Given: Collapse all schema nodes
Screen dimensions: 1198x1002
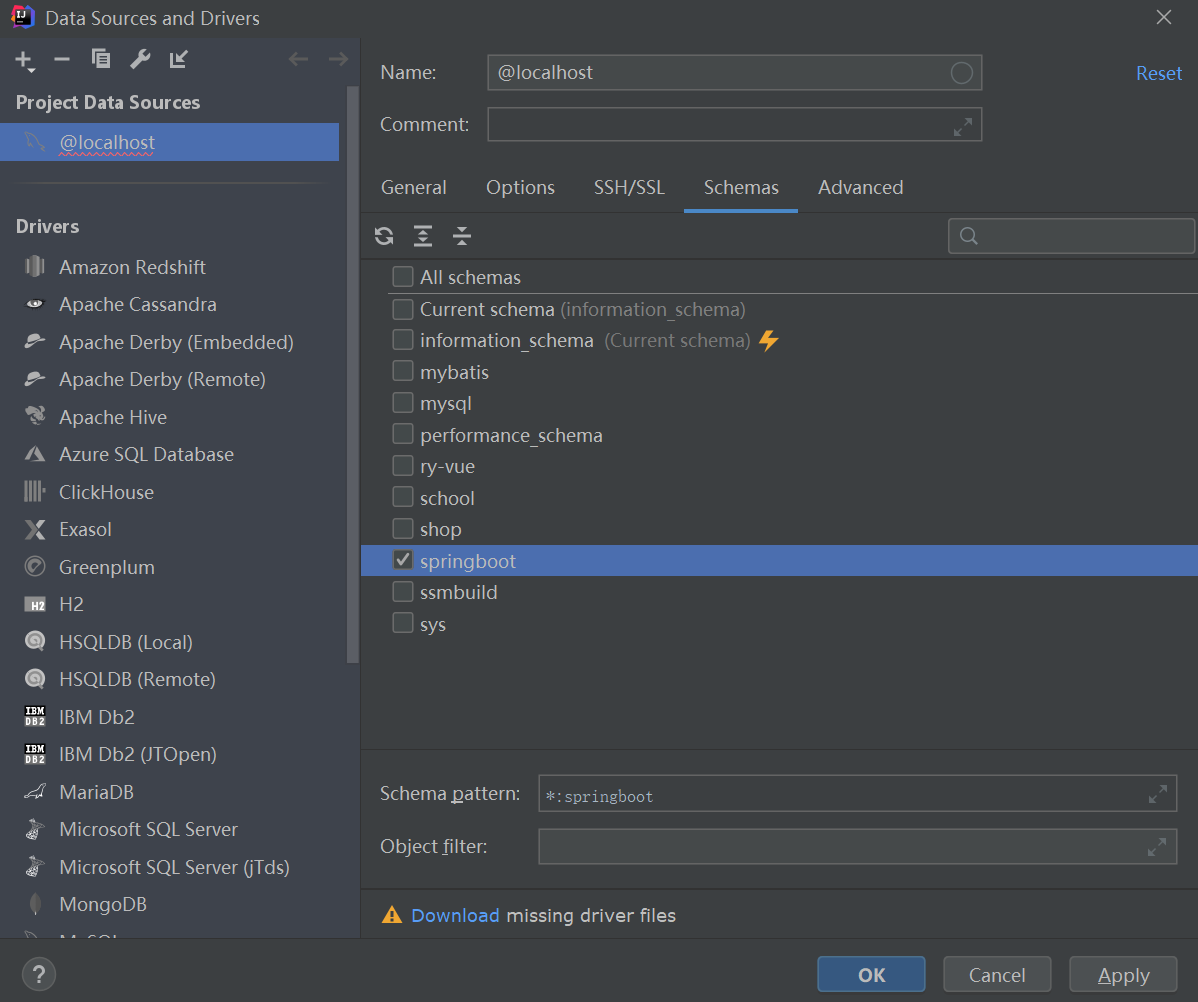Looking at the screenshot, I should [x=461, y=236].
